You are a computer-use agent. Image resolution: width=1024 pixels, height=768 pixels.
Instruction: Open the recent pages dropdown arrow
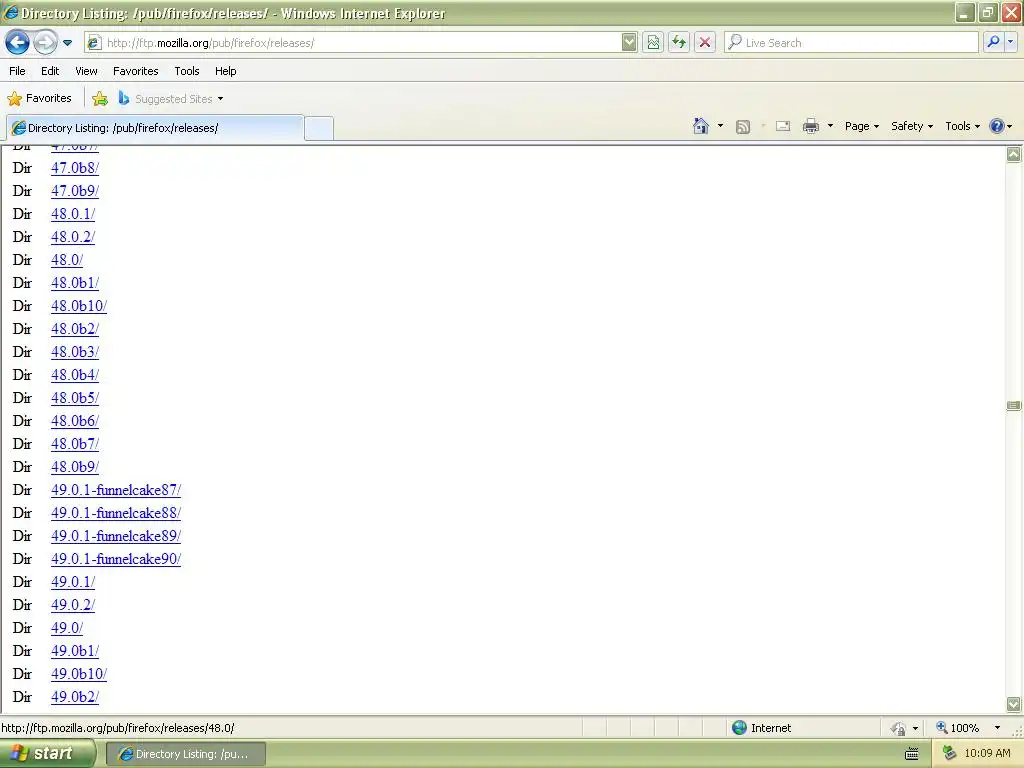pos(67,43)
